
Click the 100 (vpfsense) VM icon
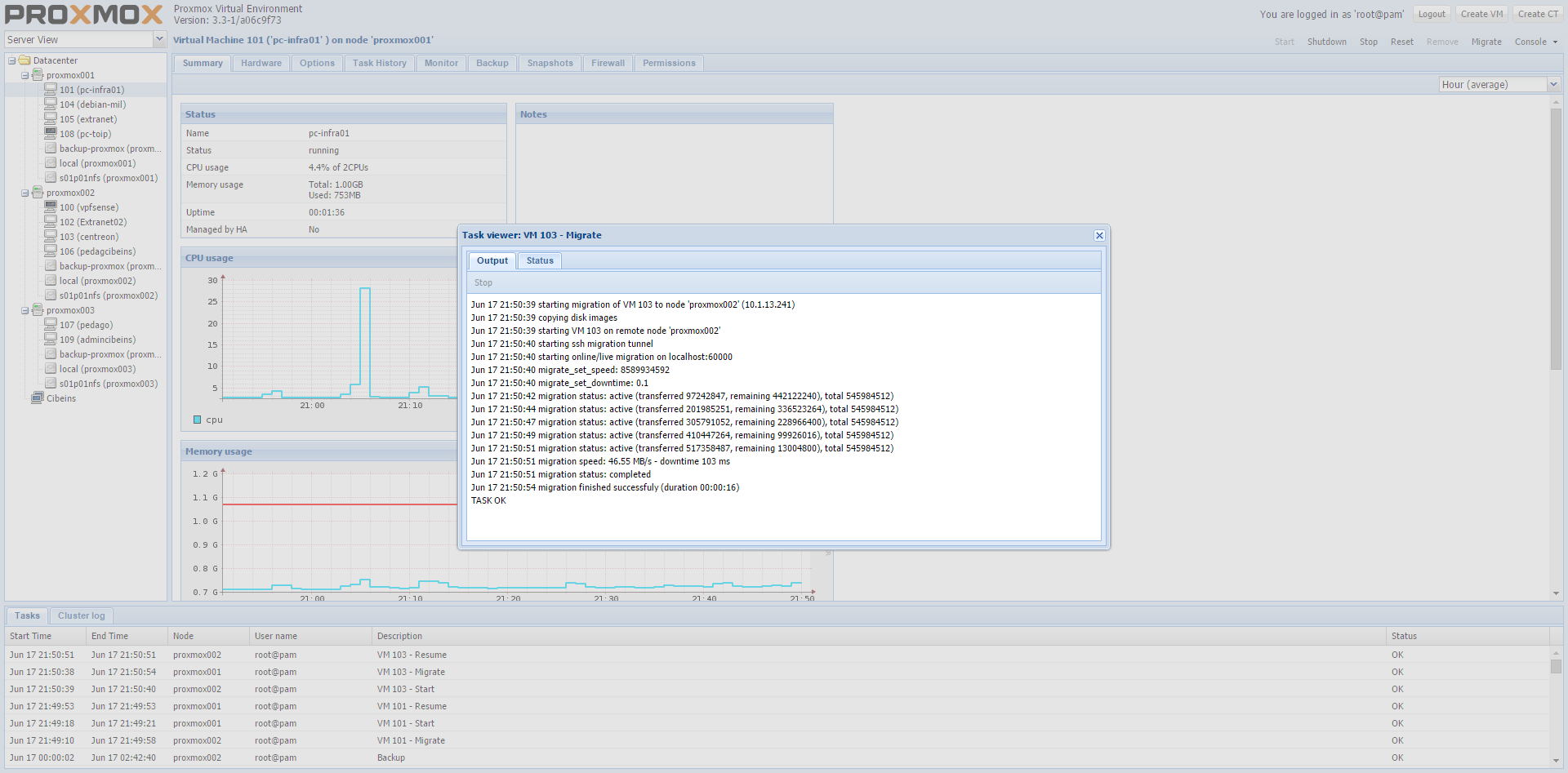[x=51, y=207]
